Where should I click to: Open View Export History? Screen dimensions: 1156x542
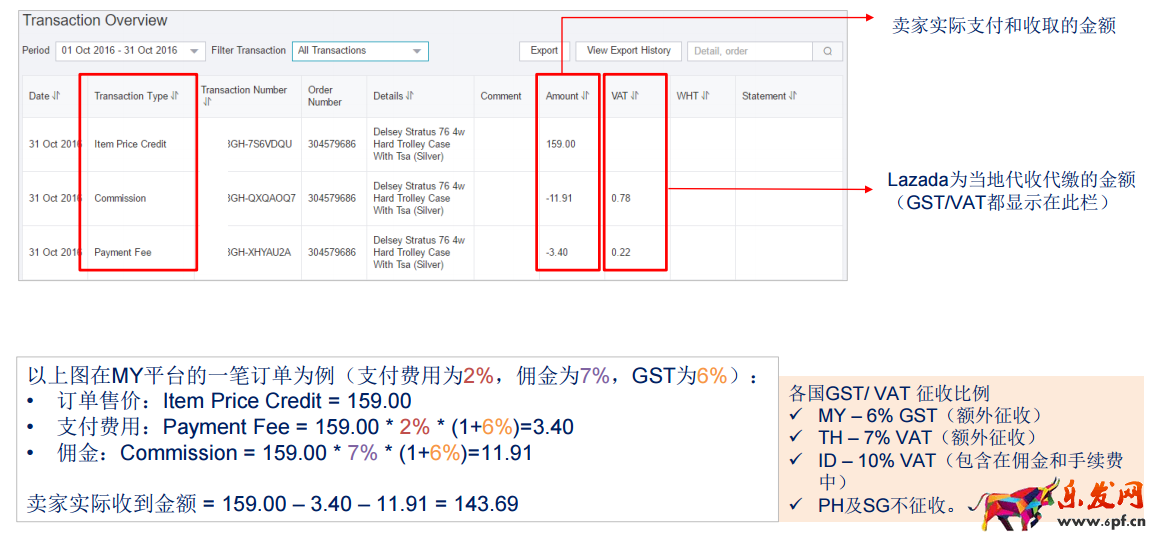click(628, 51)
